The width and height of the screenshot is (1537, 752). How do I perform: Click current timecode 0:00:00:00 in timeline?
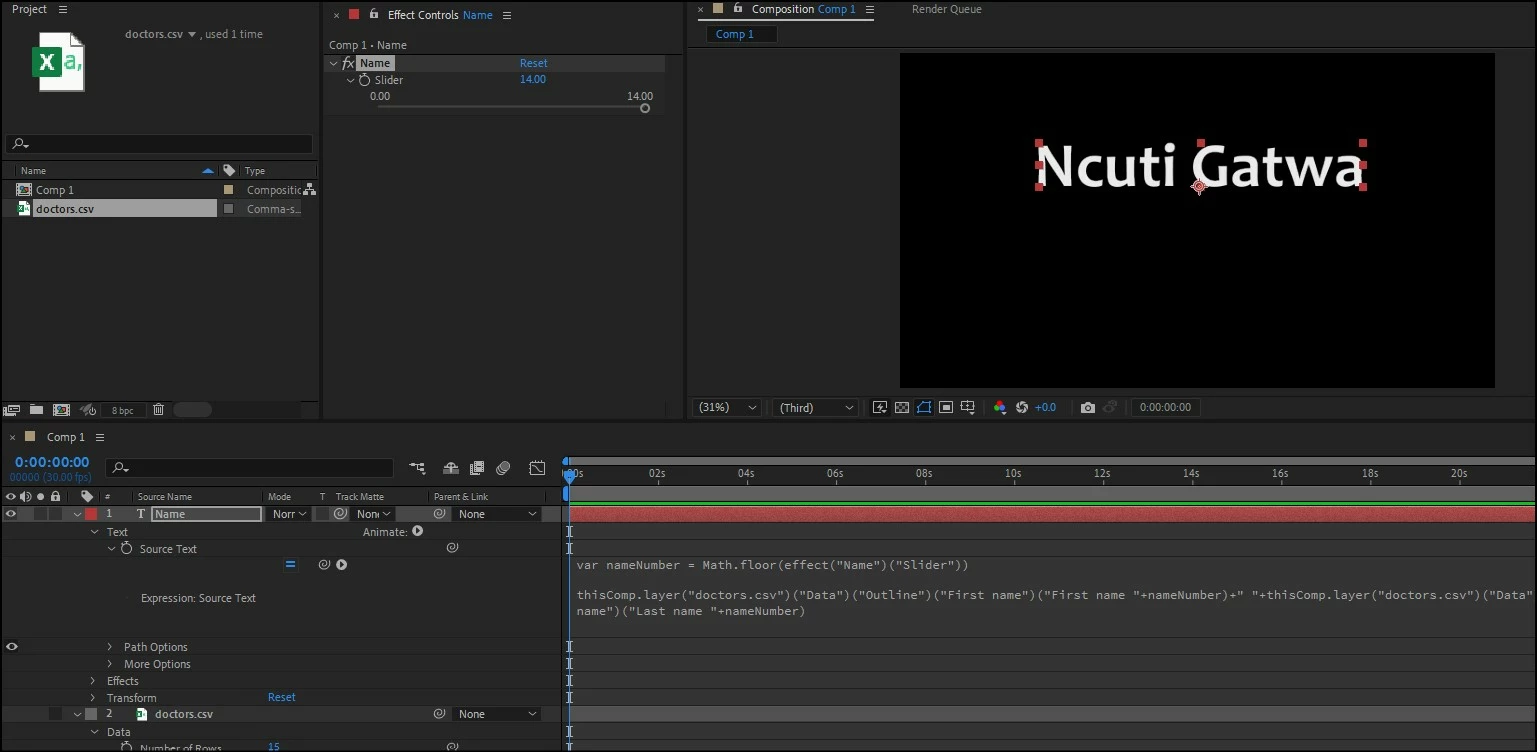[x=52, y=462]
